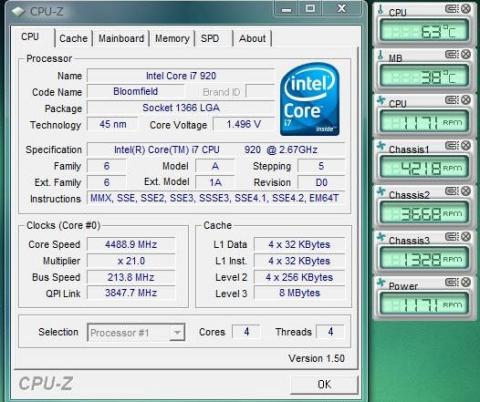Switch to the Cache tab
Screen dimensions: 480x402
pos(73,38)
